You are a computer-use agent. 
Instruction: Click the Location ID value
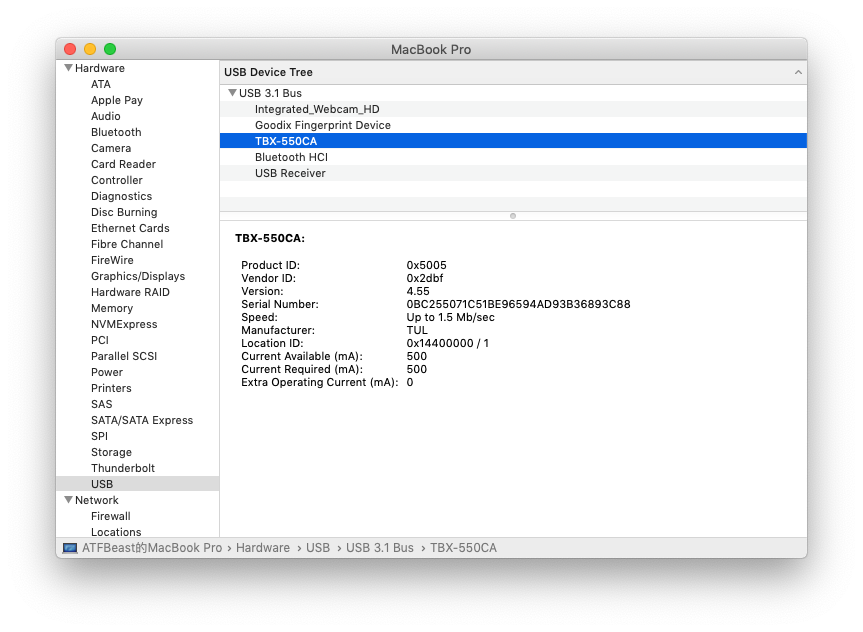(447, 343)
